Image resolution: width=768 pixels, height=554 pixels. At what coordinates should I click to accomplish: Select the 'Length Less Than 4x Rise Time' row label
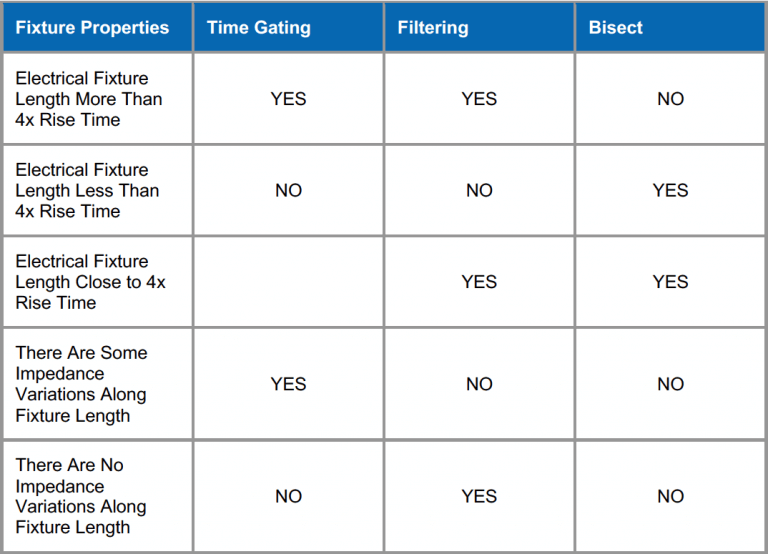coord(87,190)
